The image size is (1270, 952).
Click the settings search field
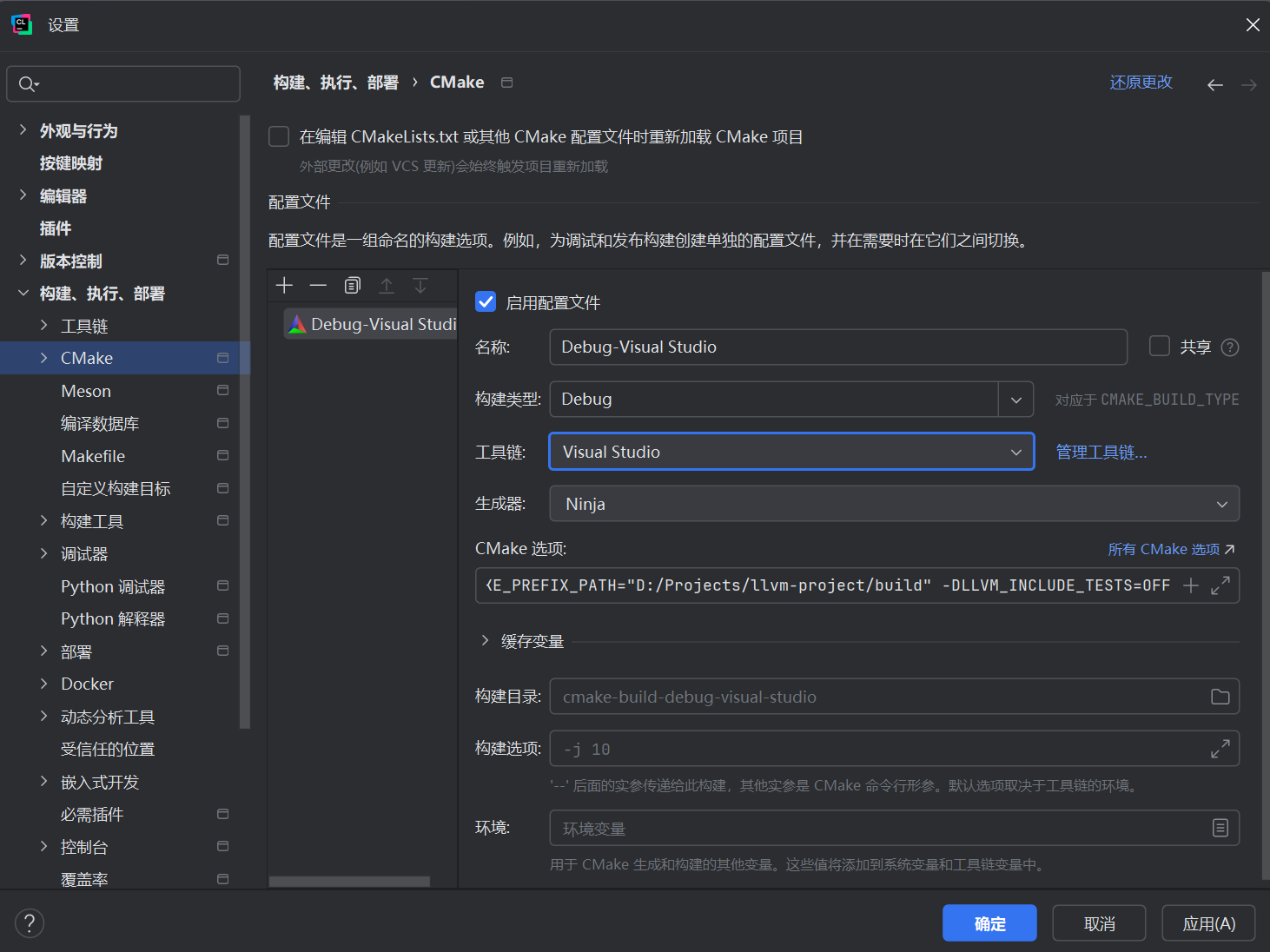(123, 84)
